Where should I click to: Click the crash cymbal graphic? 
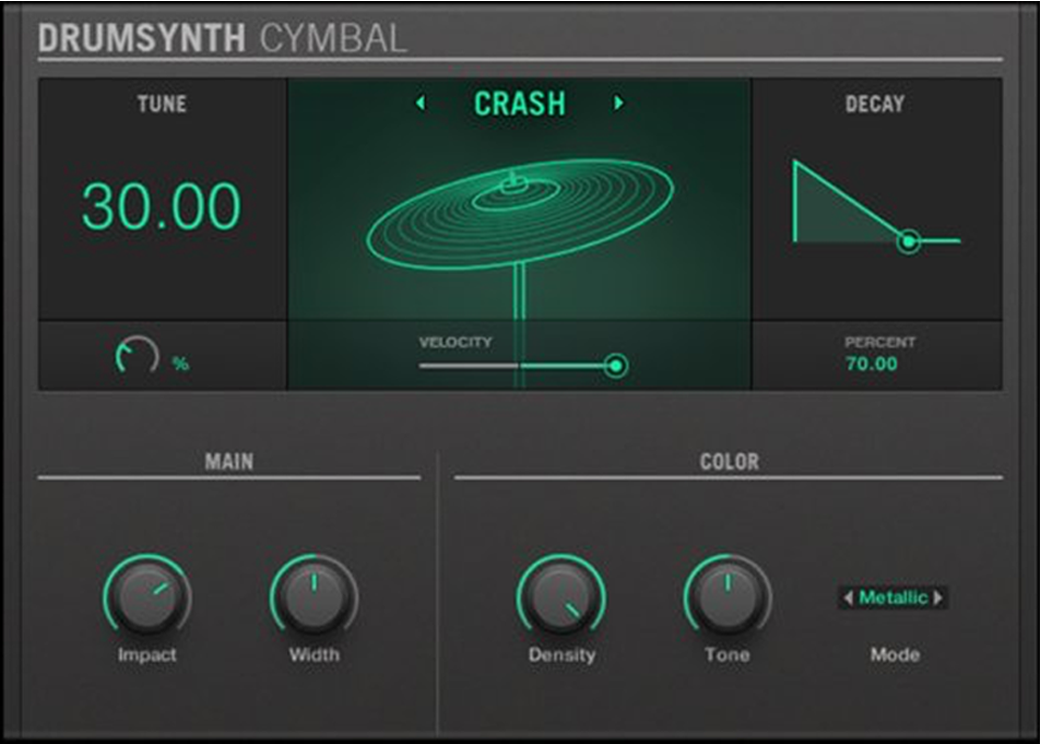pyautogui.click(x=520, y=214)
